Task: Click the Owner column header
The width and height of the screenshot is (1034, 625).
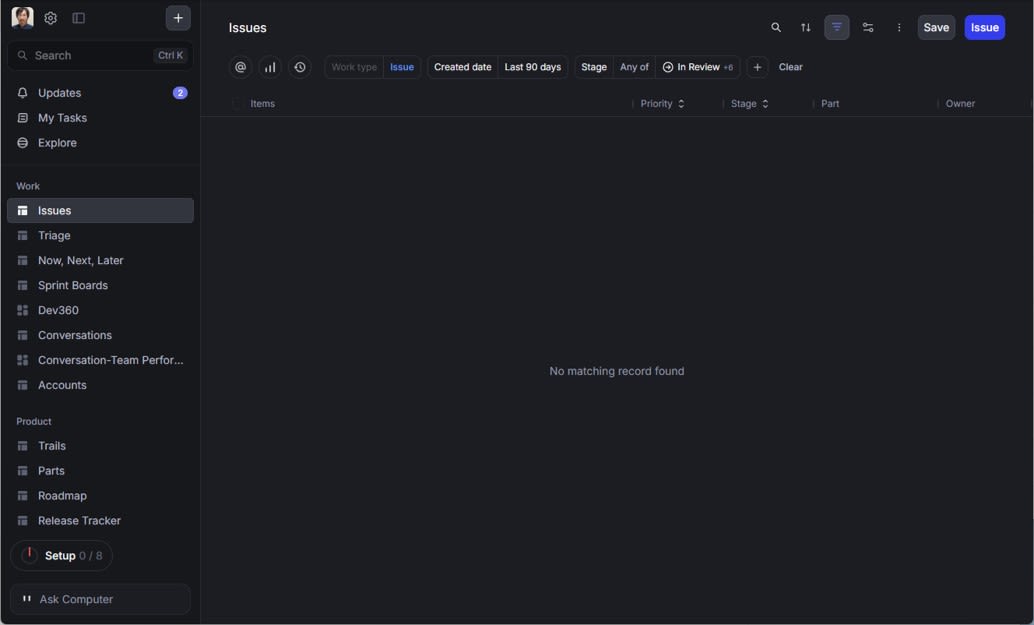Action: (x=960, y=104)
